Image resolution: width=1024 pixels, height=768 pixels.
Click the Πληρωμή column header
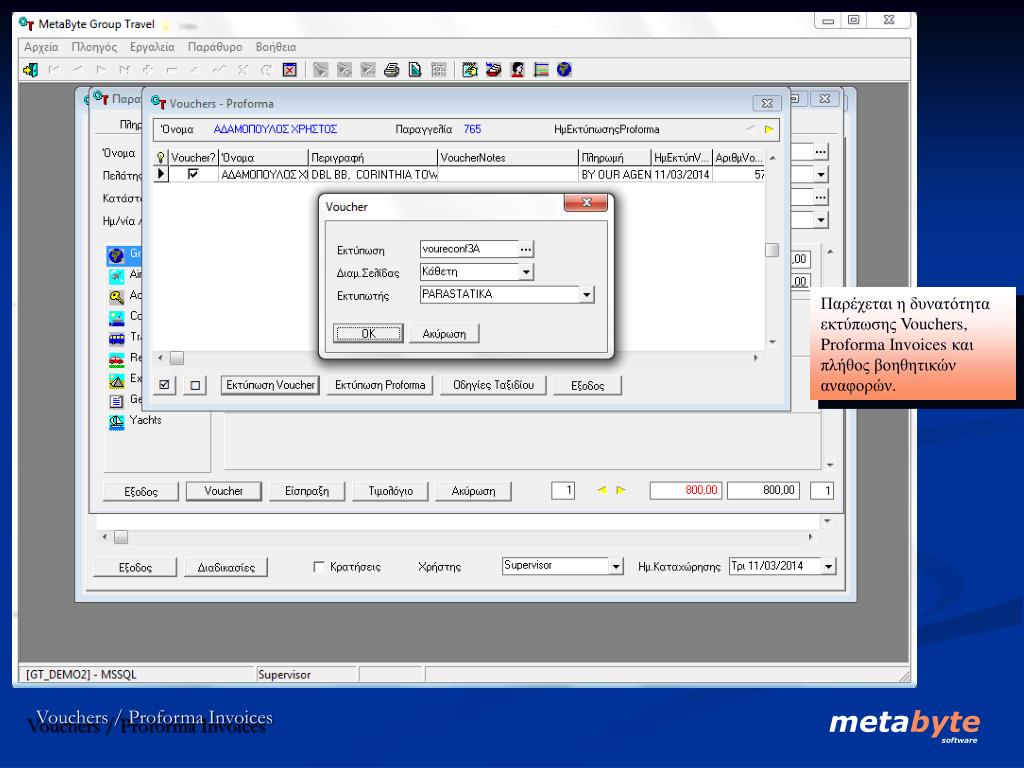pyautogui.click(x=615, y=157)
